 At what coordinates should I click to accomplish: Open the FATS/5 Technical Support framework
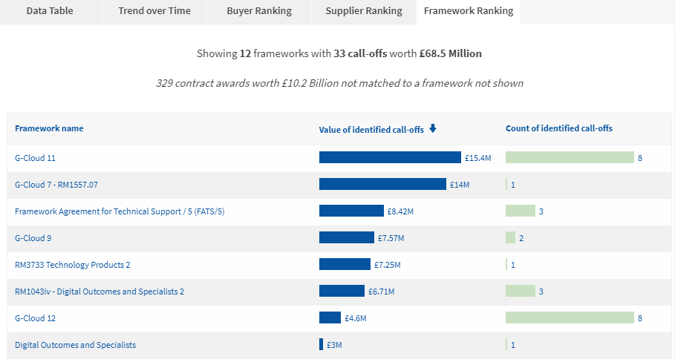pos(119,211)
